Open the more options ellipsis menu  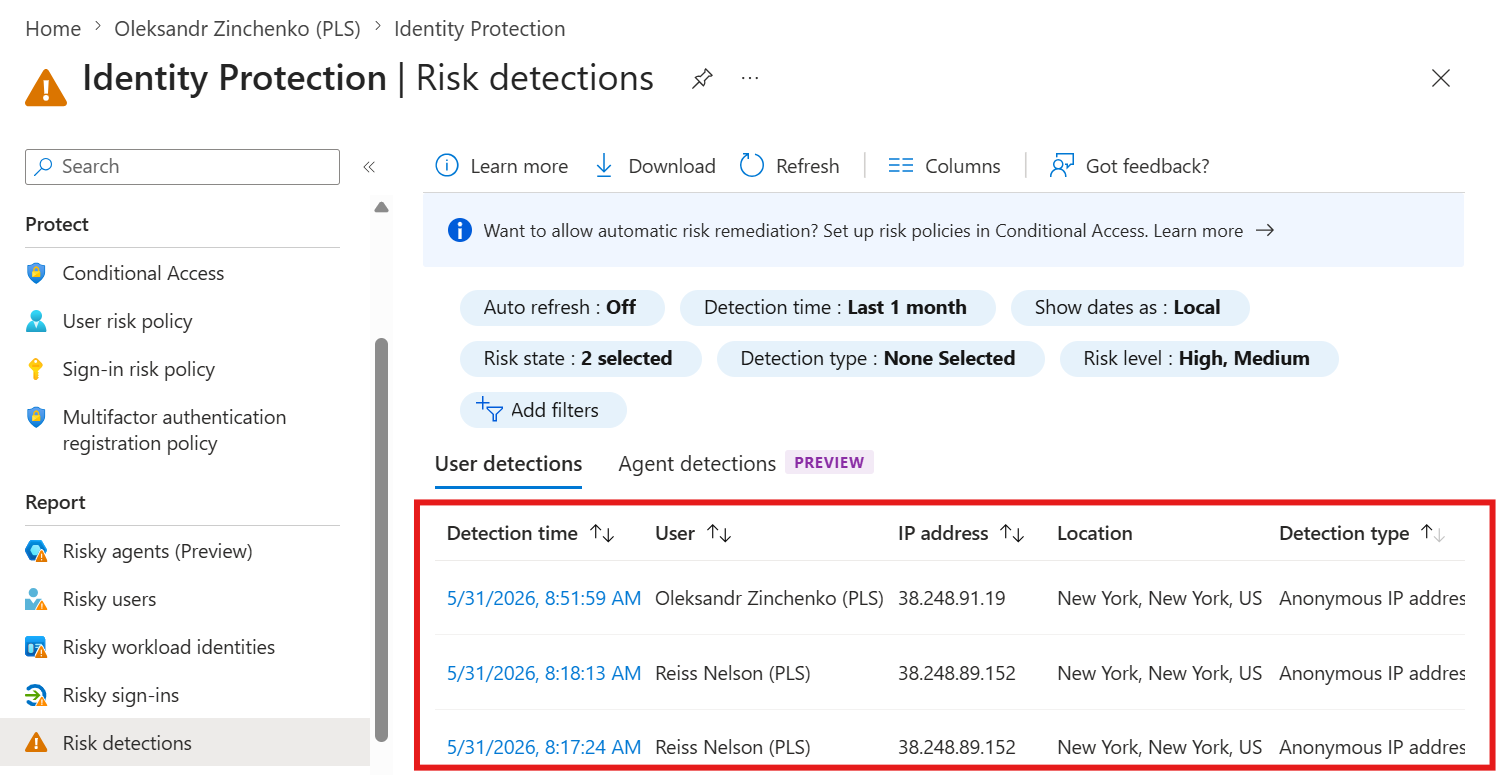point(750,79)
